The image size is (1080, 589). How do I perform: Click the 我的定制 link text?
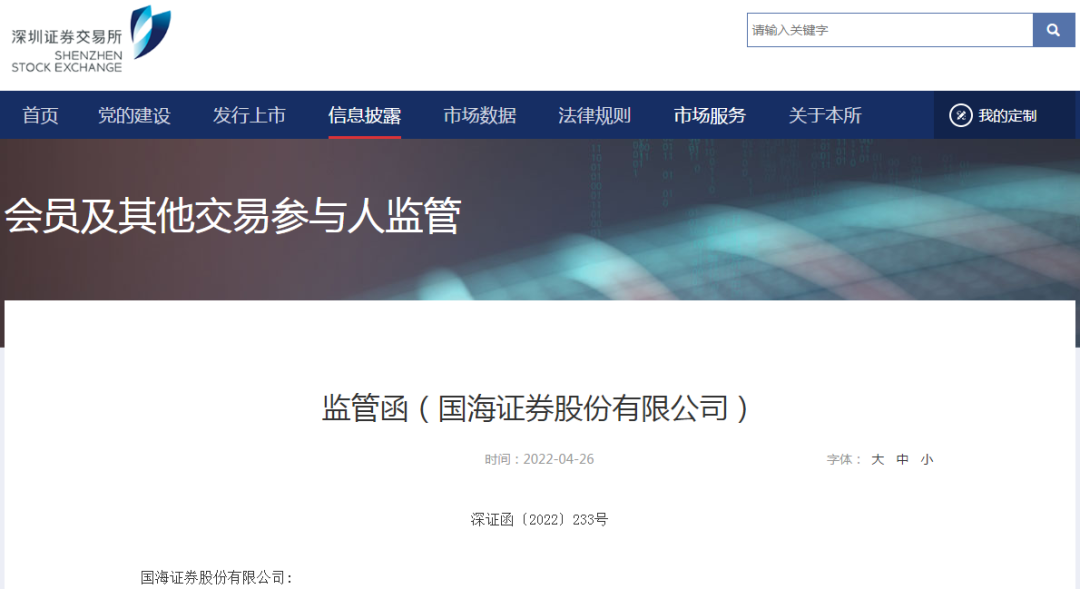[1007, 116]
